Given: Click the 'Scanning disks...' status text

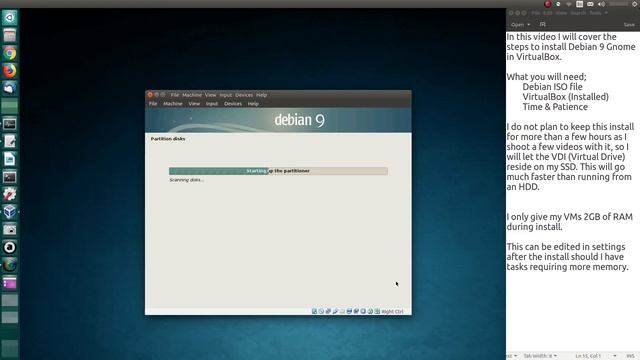Looking at the screenshot, I should click(187, 180).
